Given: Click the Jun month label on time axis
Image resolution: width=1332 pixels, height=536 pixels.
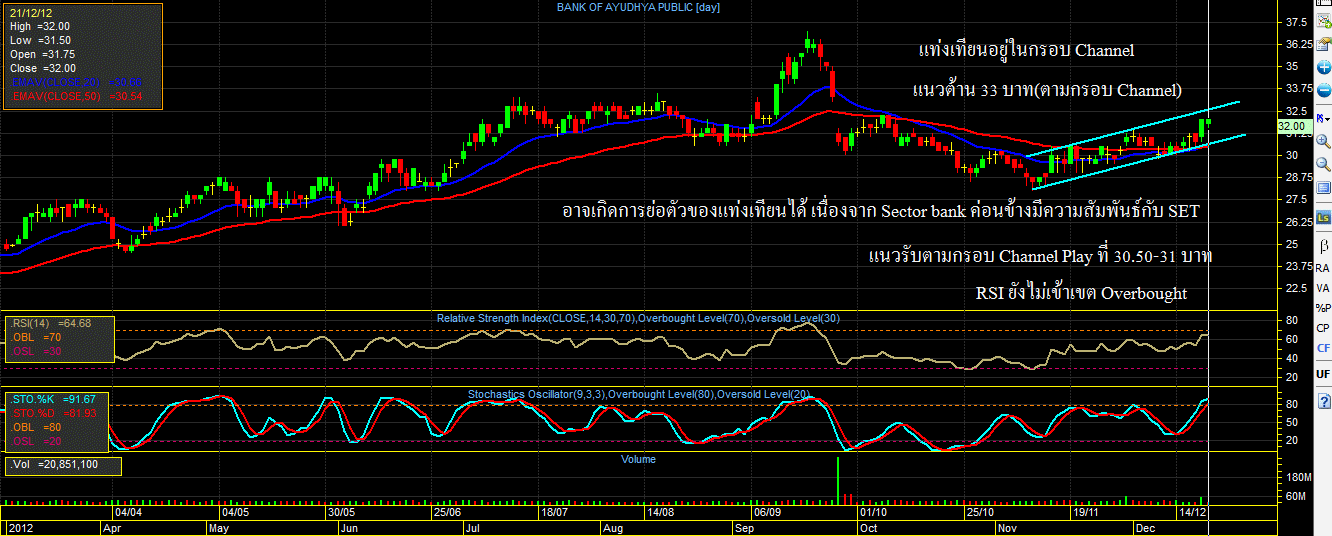Looking at the screenshot, I should coord(349,526).
